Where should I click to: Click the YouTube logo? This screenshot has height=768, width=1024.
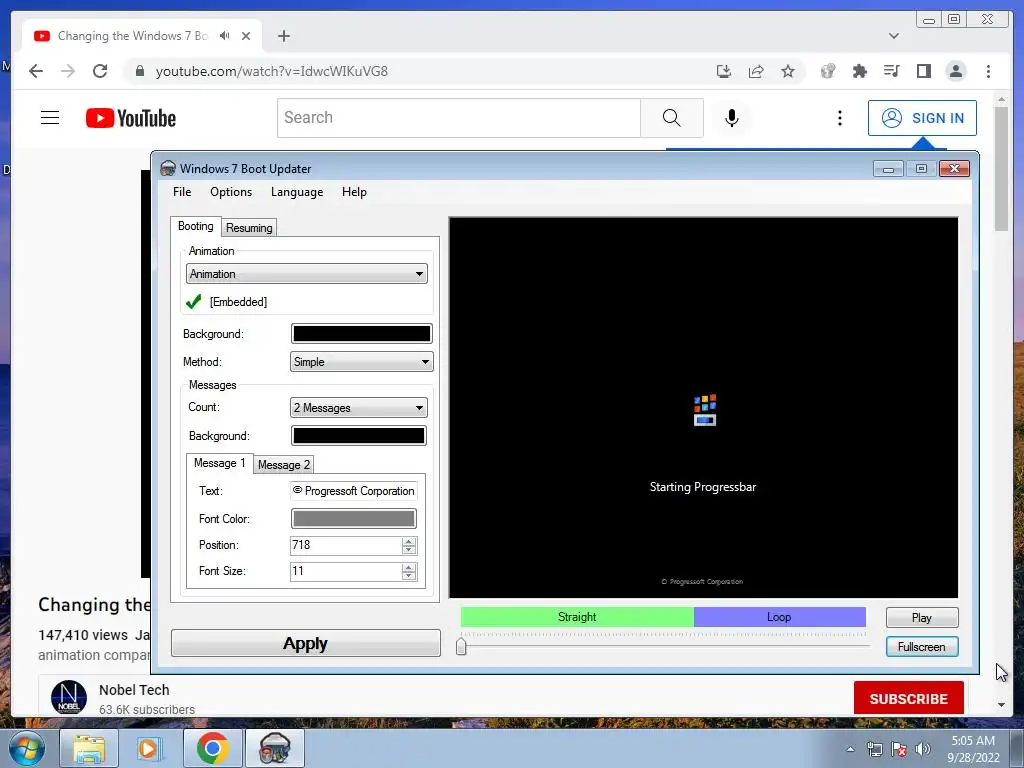coord(131,118)
